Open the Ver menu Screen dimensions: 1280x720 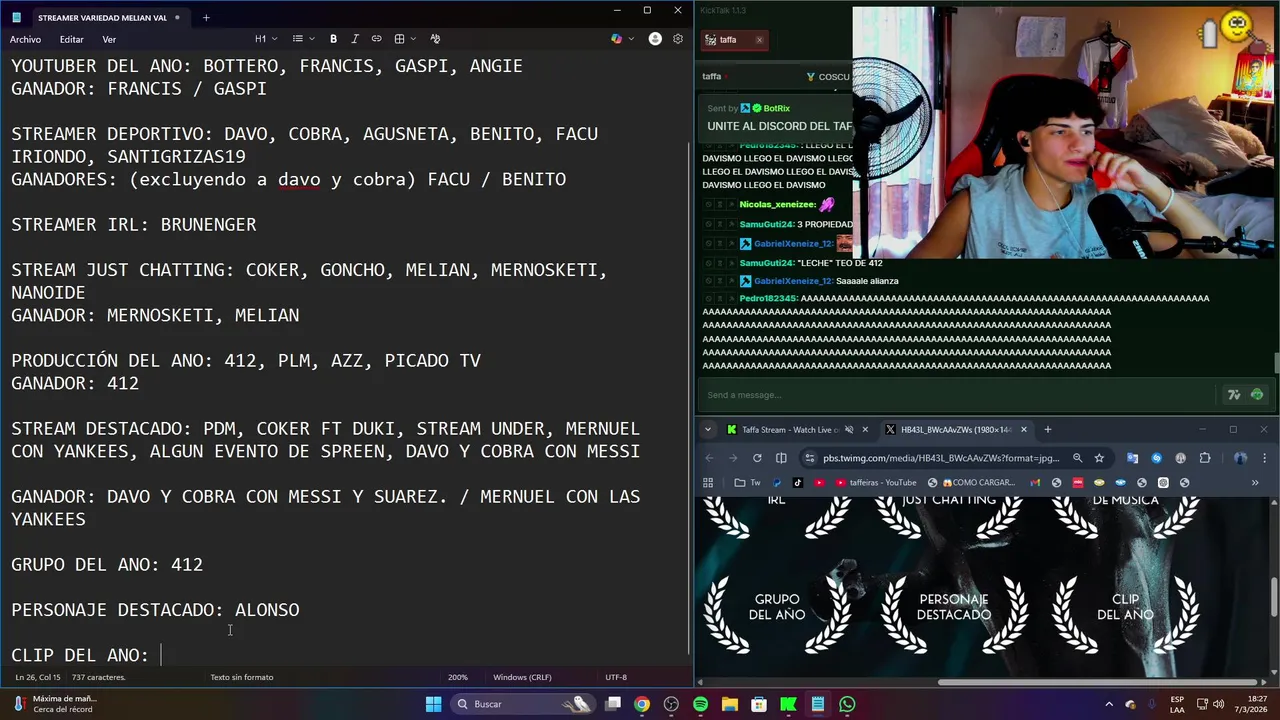109,39
